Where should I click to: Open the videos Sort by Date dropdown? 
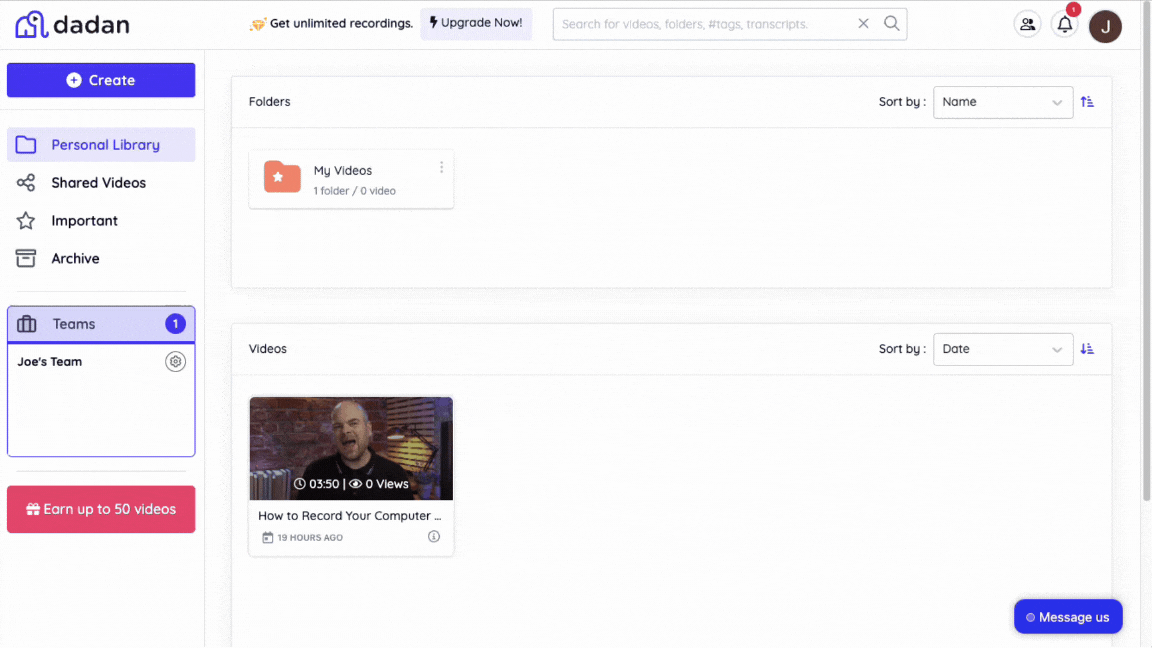(1002, 349)
